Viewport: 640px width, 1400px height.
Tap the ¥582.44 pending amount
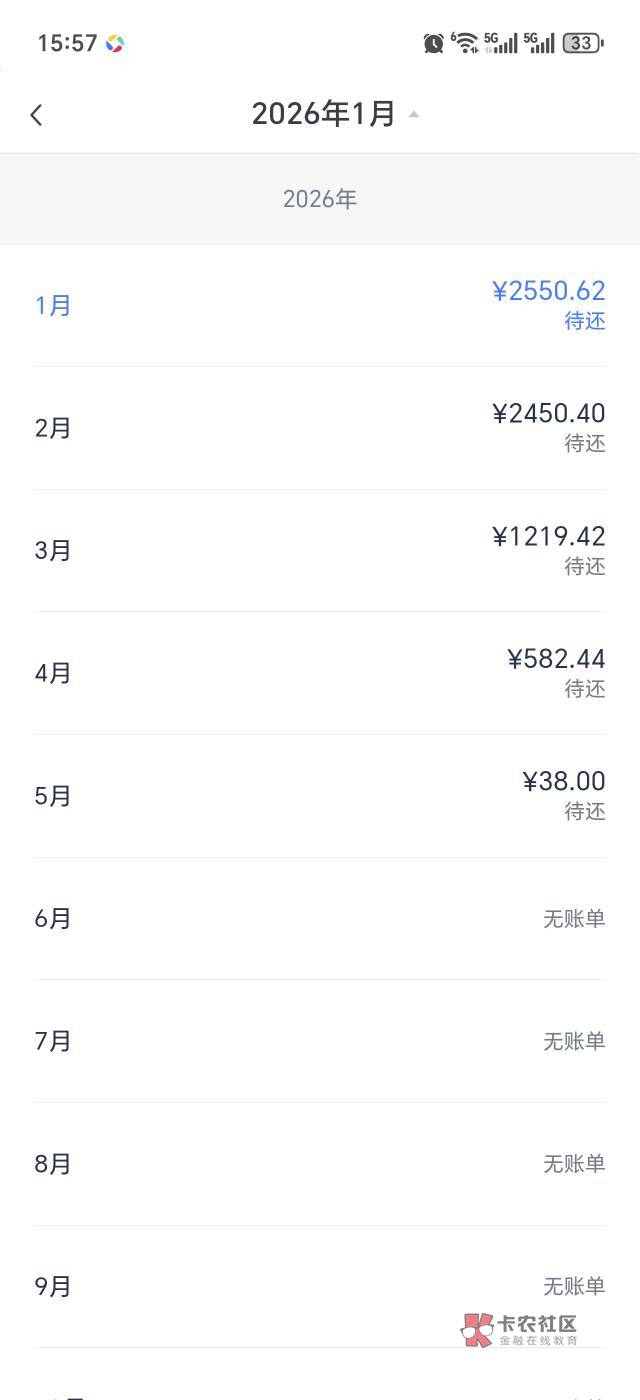(556, 658)
